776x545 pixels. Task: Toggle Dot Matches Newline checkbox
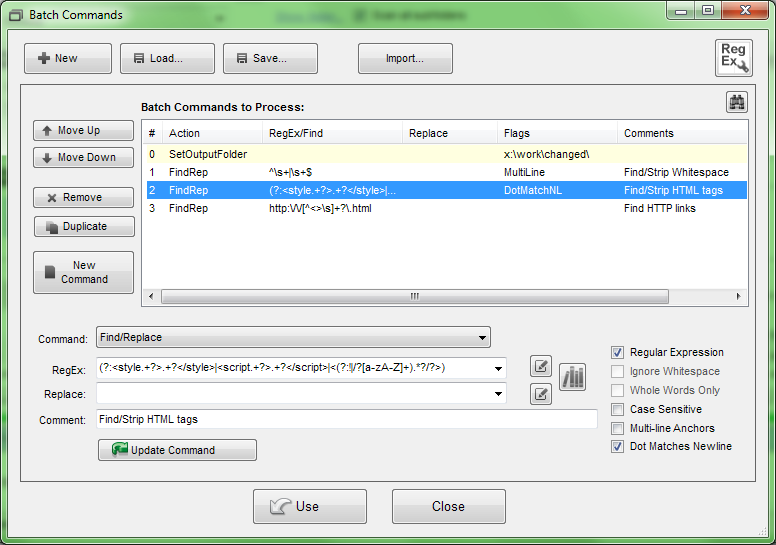[617, 446]
